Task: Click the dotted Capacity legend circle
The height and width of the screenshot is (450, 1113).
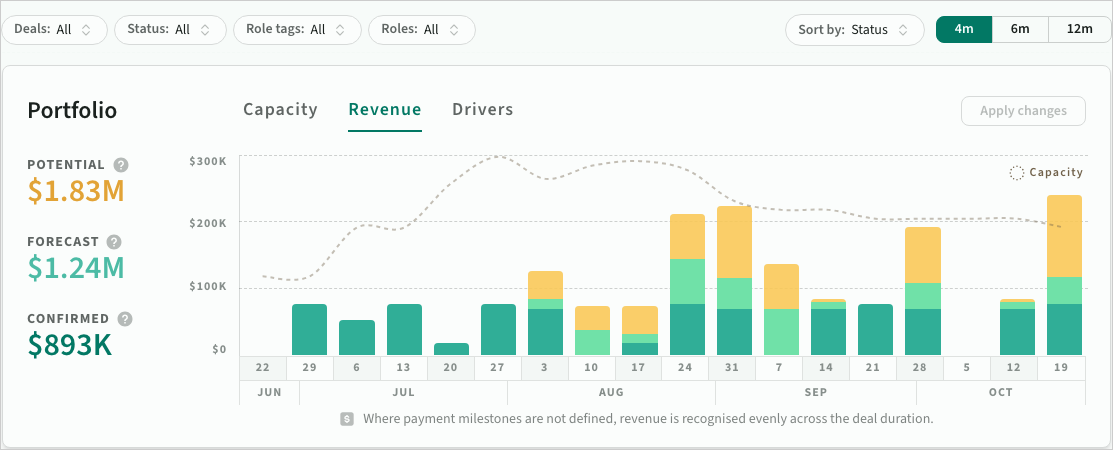Action: coord(1016,172)
